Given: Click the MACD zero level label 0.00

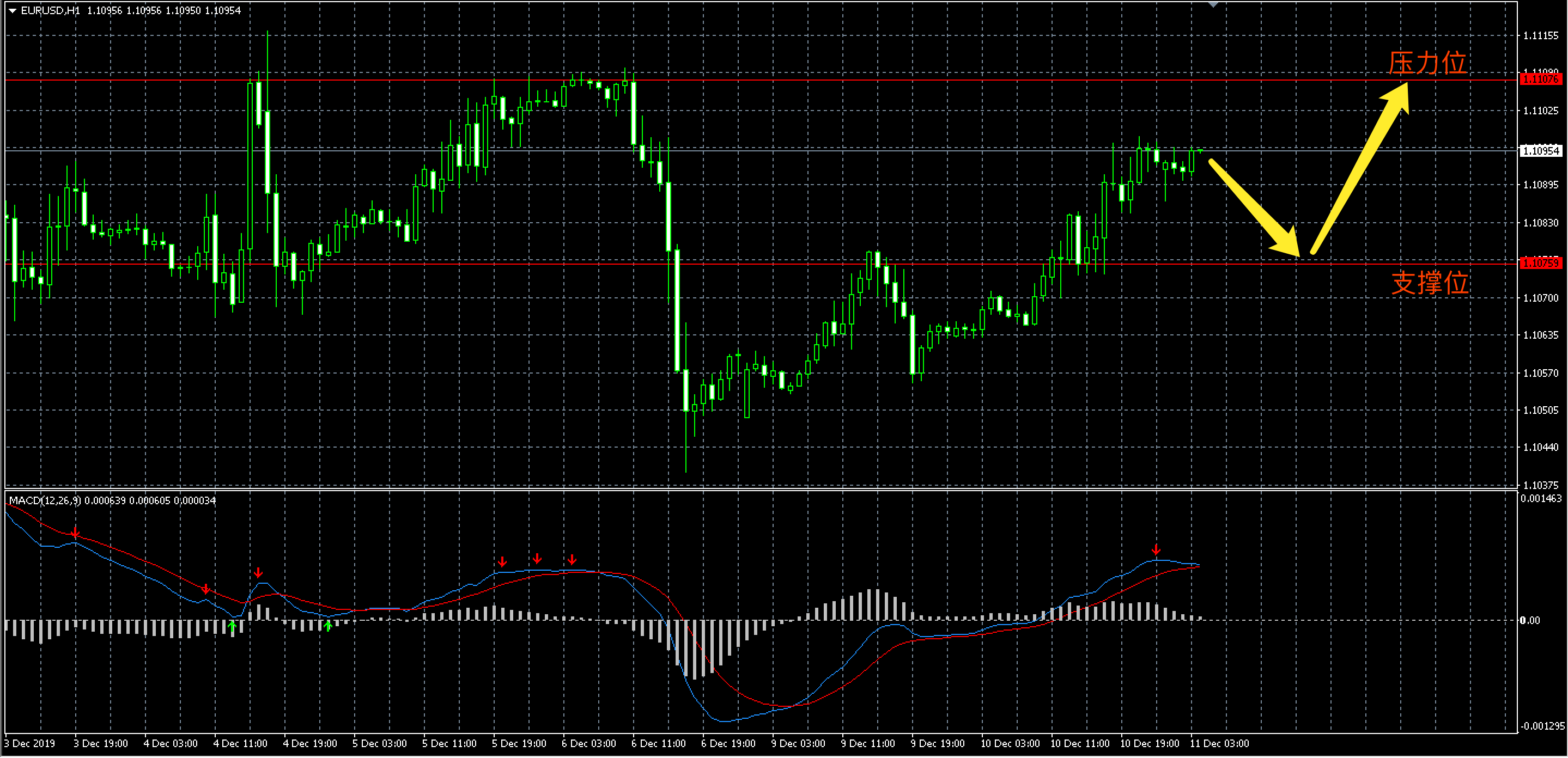Looking at the screenshot, I should [1530, 620].
